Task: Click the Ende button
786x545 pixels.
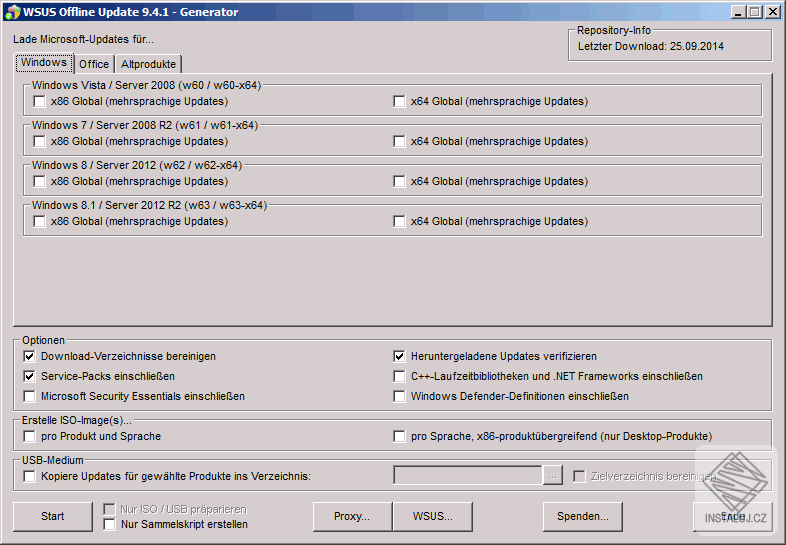Action: [x=733, y=516]
